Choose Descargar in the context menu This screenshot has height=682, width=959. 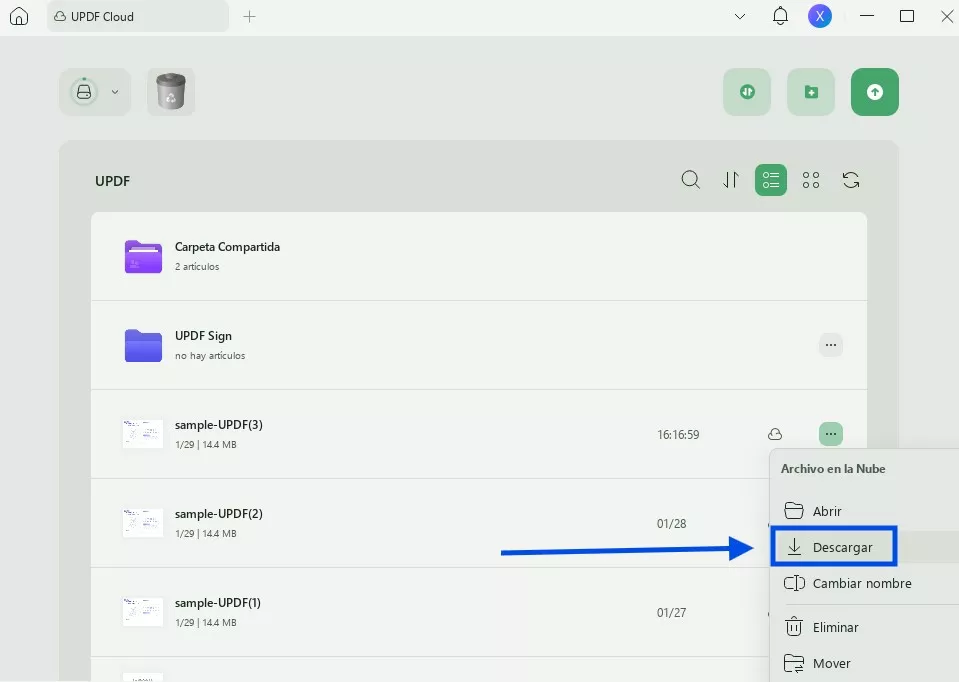pyautogui.click(x=864, y=547)
